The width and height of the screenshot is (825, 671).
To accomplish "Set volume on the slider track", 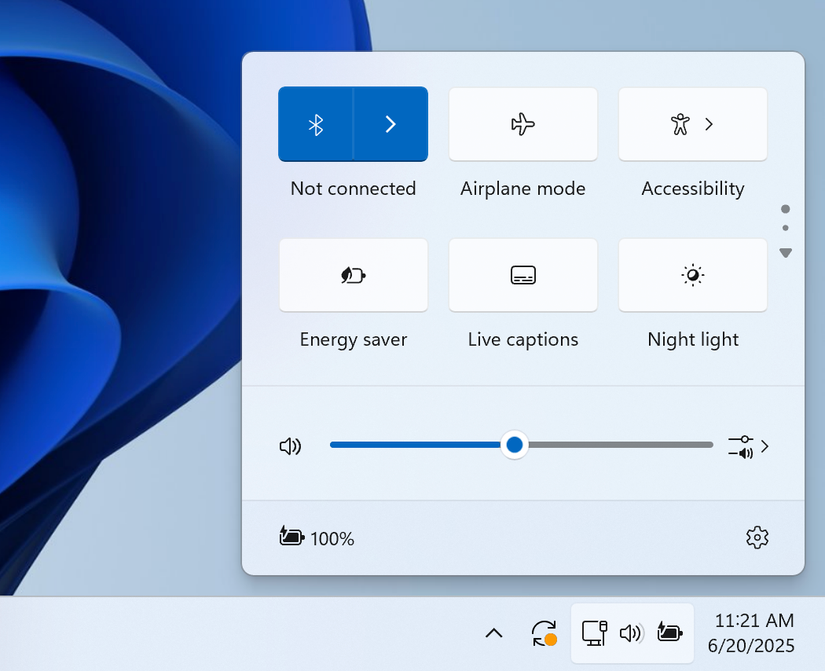I will tap(521, 445).
